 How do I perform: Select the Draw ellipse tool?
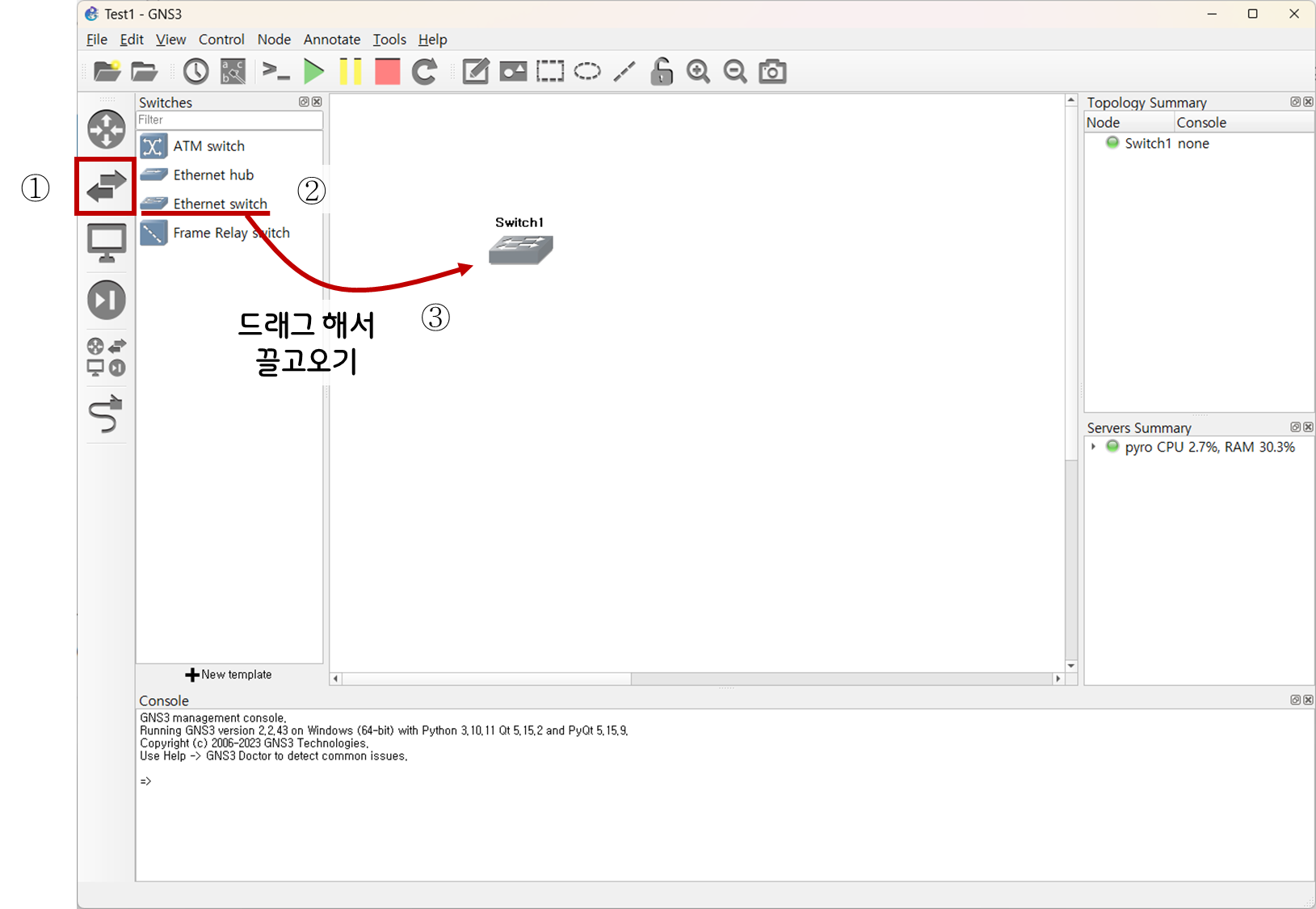tap(587, 71)
